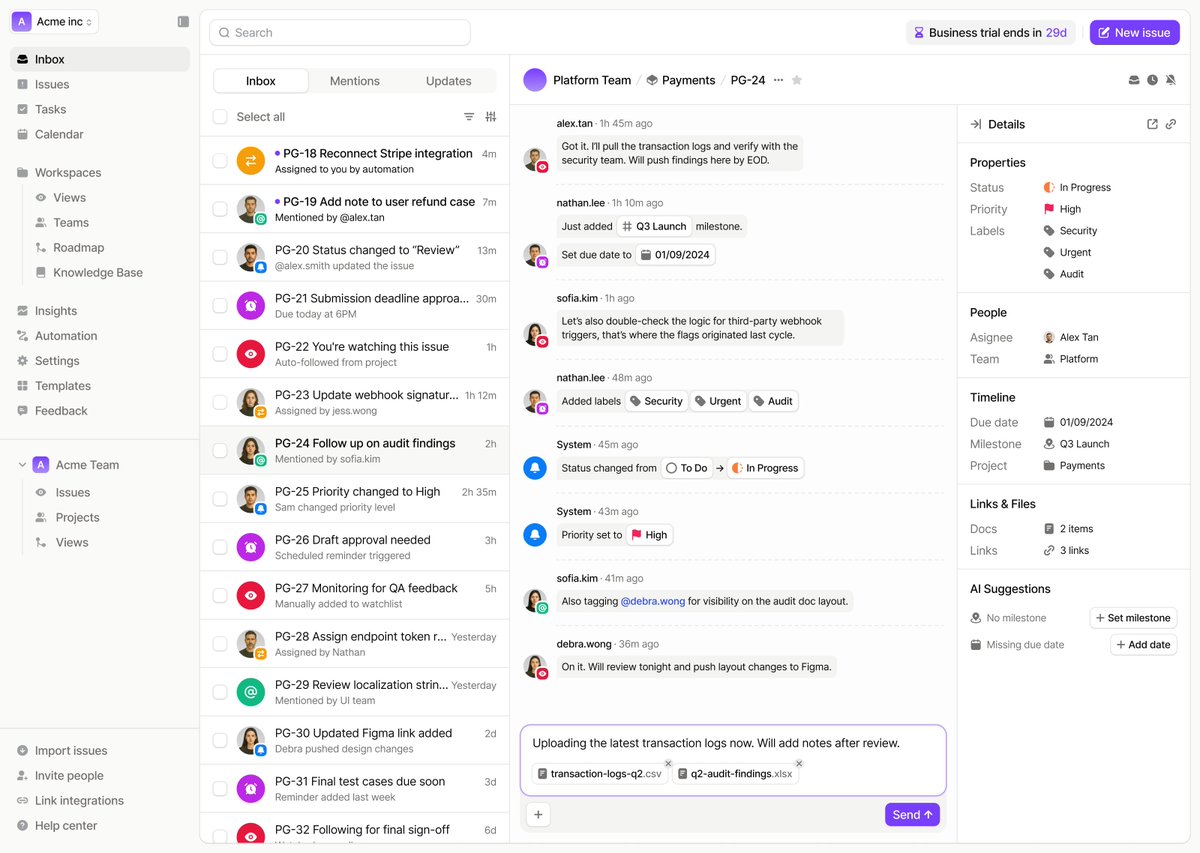Switch to the Mentions tab
This screenshot has width=1200, height=853.
[x=355, y=81]
